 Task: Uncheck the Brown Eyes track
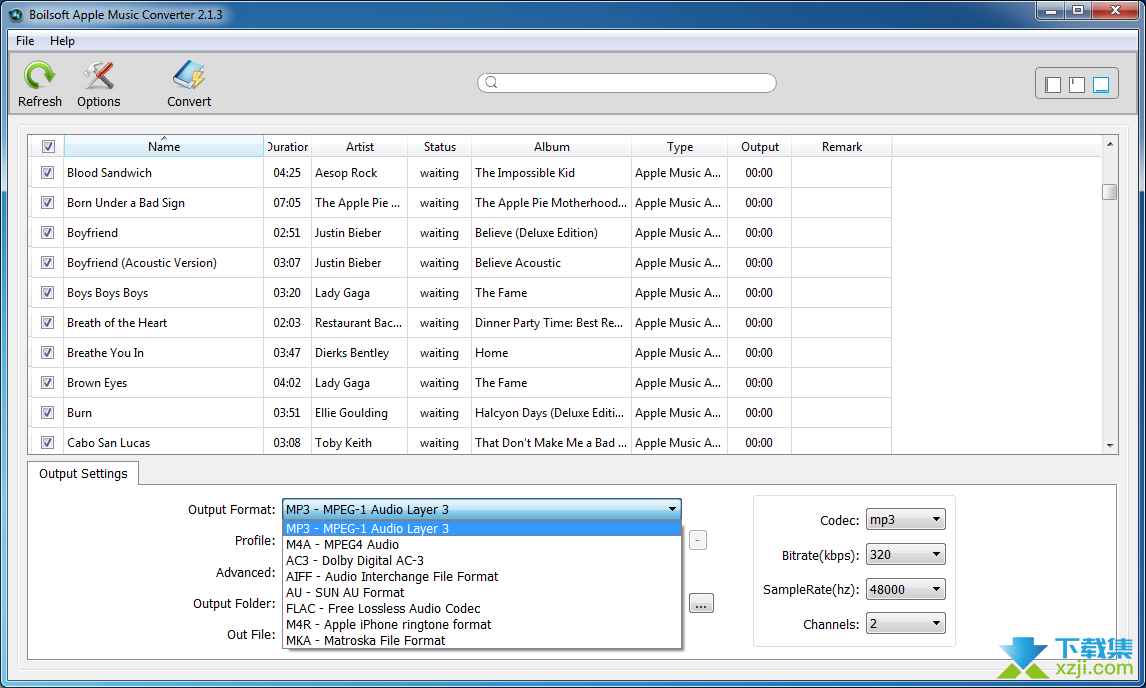click(x=48, y=382)
